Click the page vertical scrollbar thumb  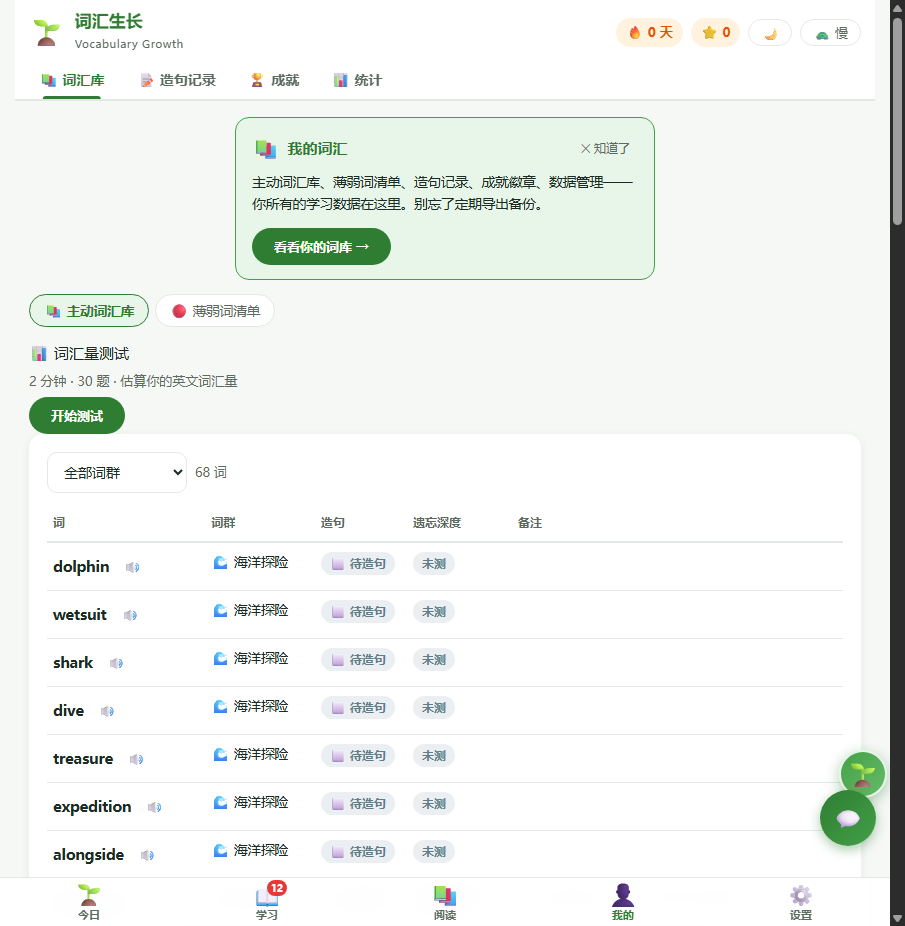click(897, 121)
